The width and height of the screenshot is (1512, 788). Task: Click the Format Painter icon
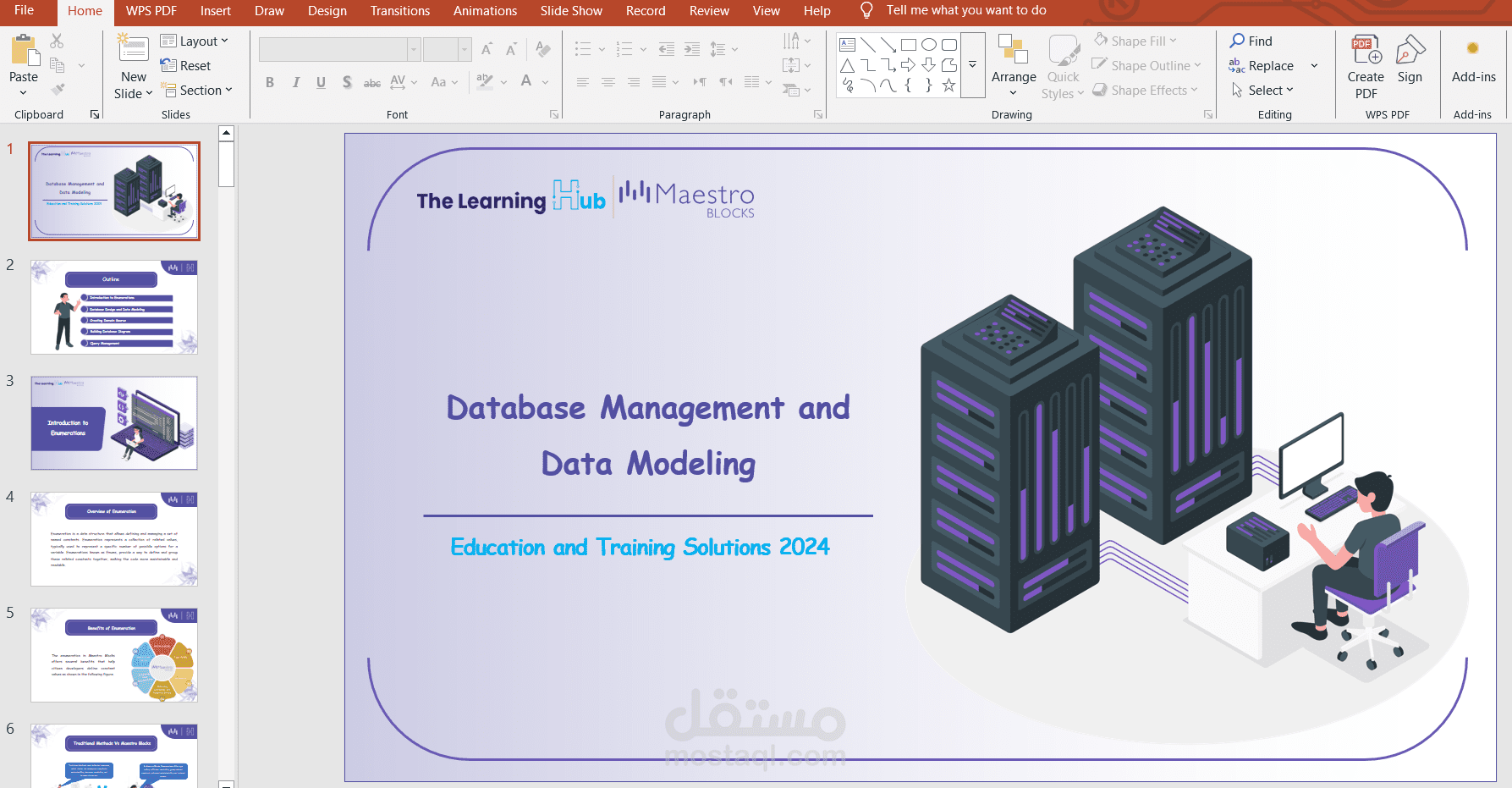[58, 89]
